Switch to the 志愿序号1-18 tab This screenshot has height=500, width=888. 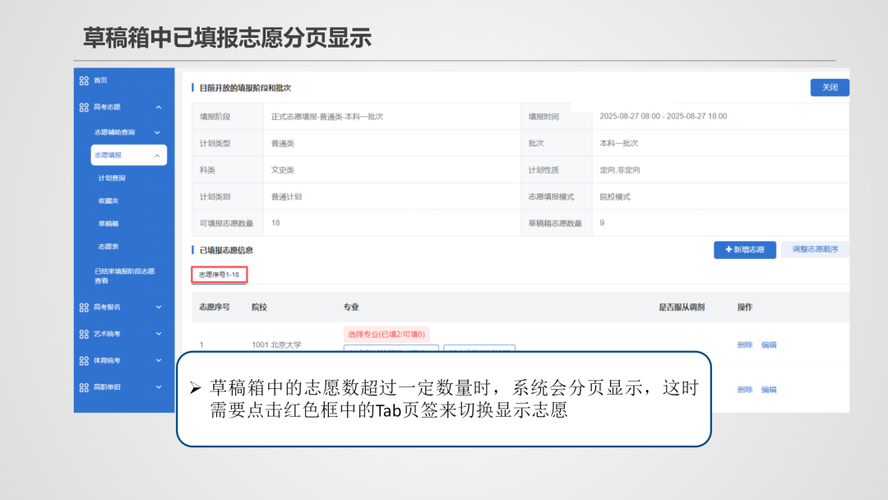(219, 275)
